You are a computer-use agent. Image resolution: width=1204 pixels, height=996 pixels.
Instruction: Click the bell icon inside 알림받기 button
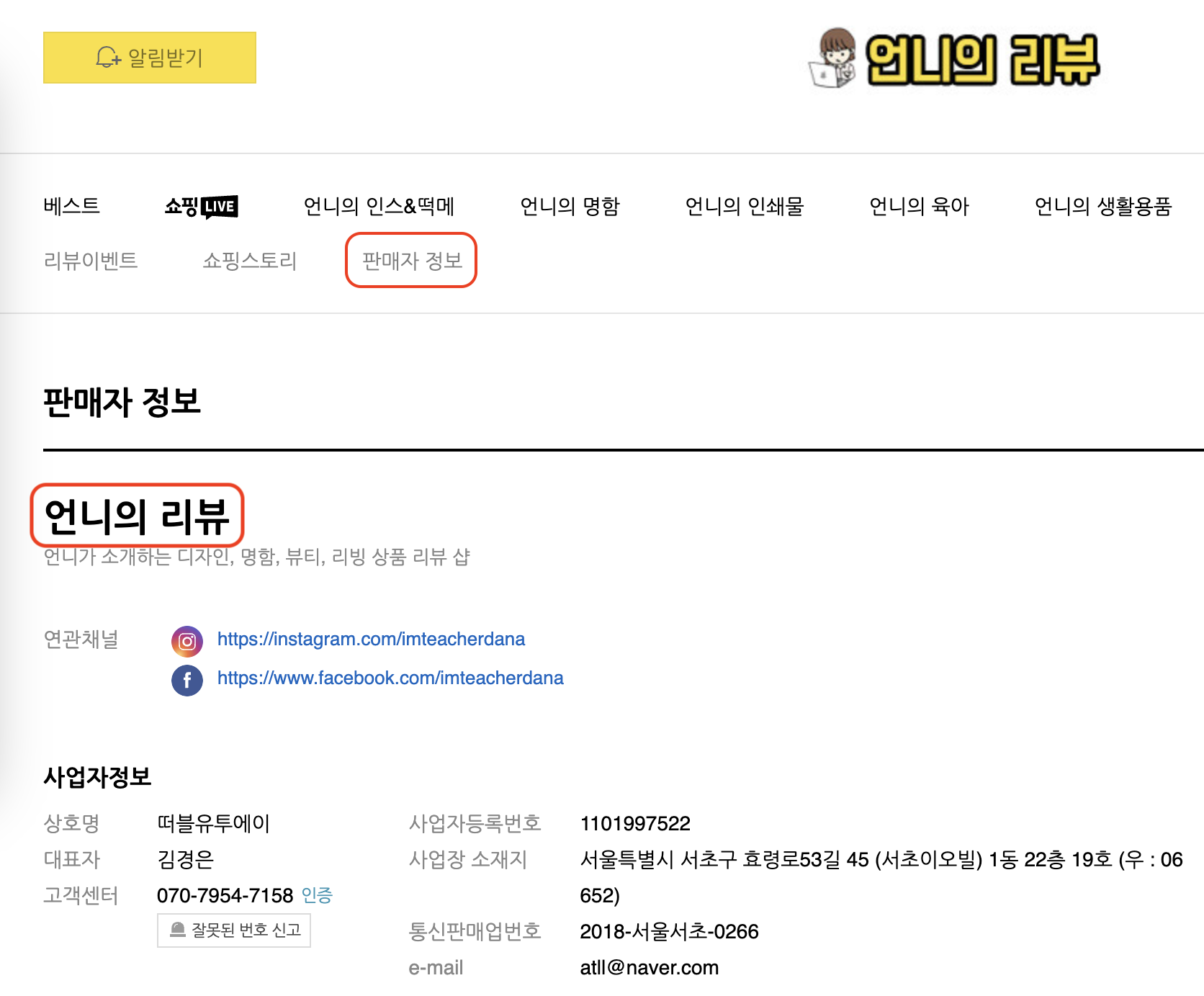coord(107,58)
